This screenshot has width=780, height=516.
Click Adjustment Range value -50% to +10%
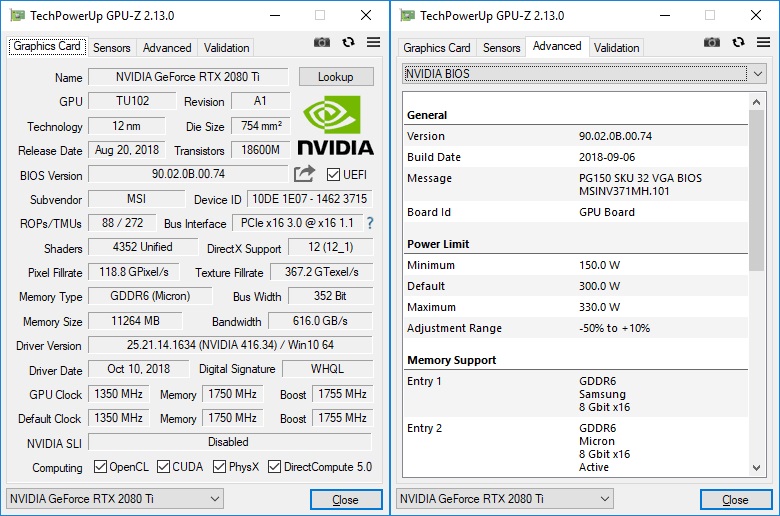click(614, 328)
